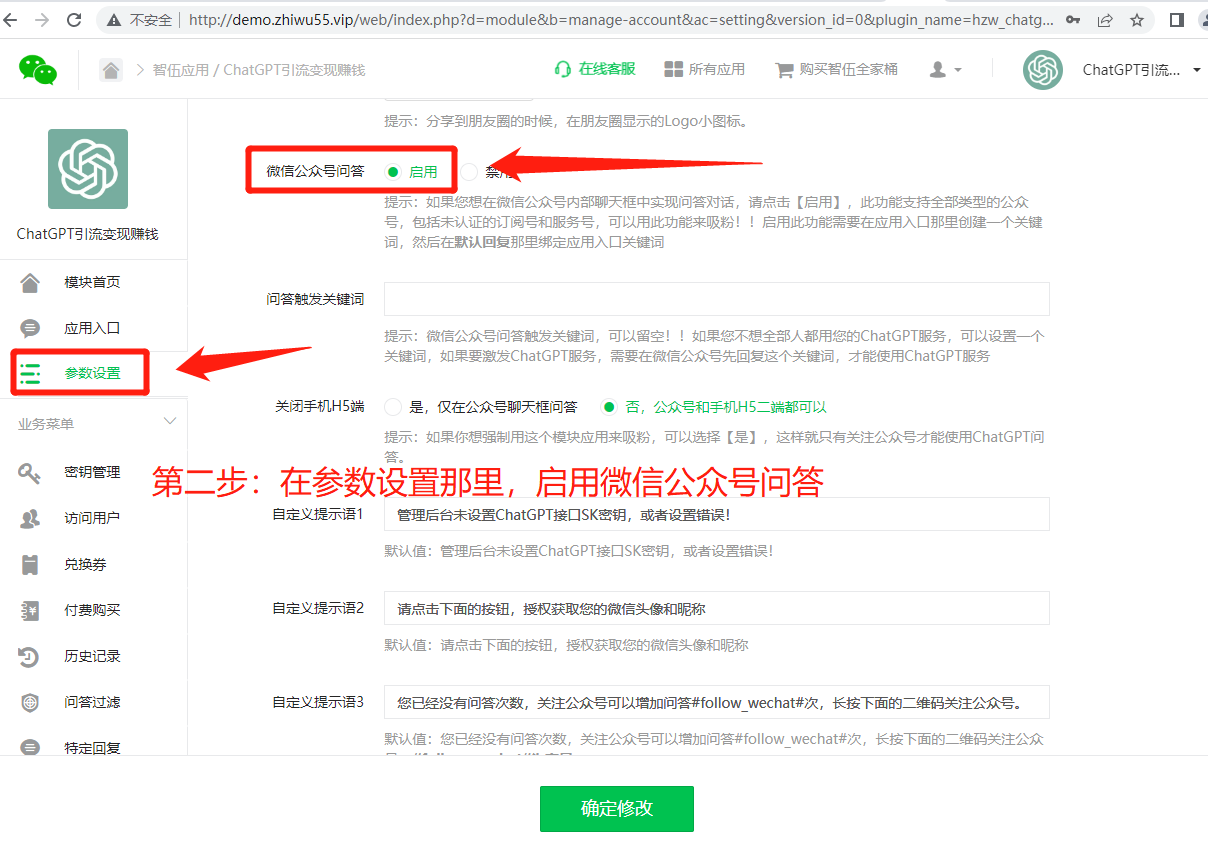The height and width of the screenshot is (850, 1208).
Task: Select 否，公众号和手机H5二端都可以 radio option
Action: point(608,407)
